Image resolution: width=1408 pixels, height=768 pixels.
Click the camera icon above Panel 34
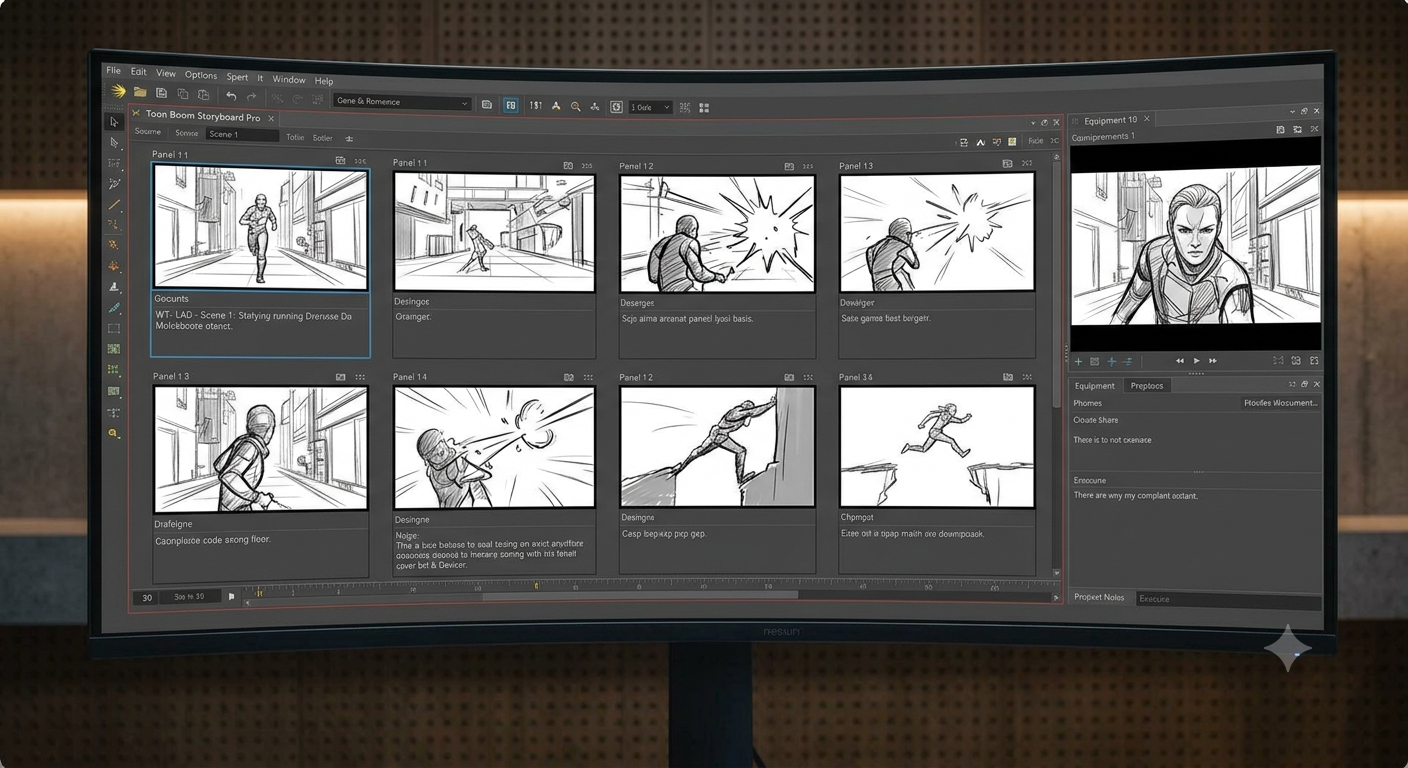[1008, 377]
